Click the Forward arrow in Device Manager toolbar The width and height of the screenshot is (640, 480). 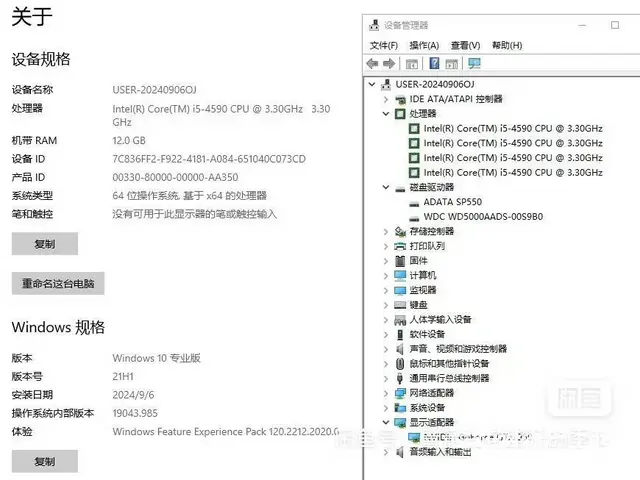click(389, 63)
